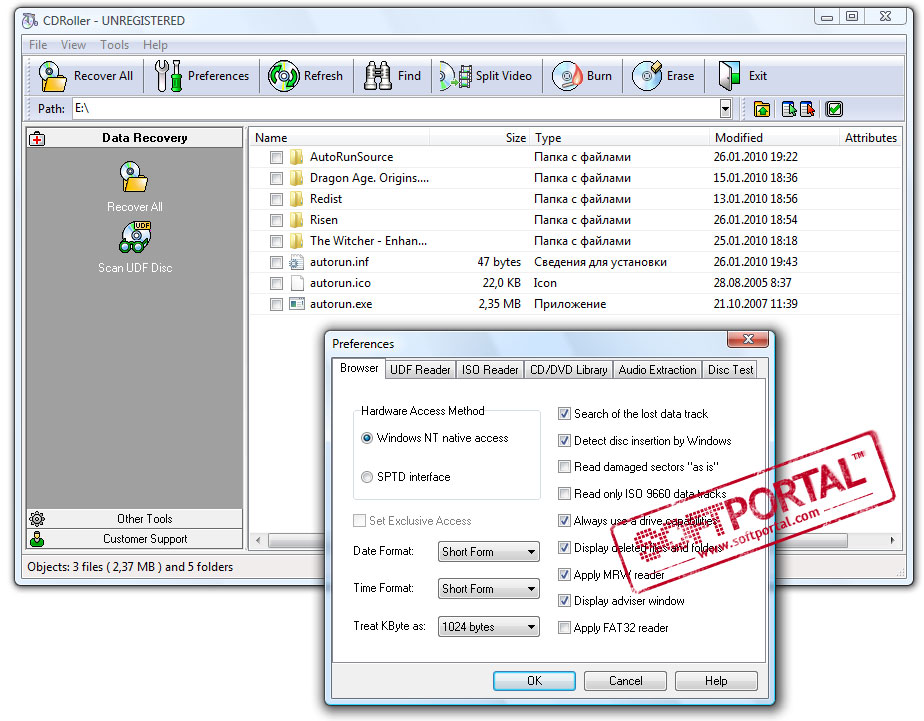This screenshot has width=924, height=721.
Task: Enable Apply FAT32 reader checkbox
Action: click(564, 628)
